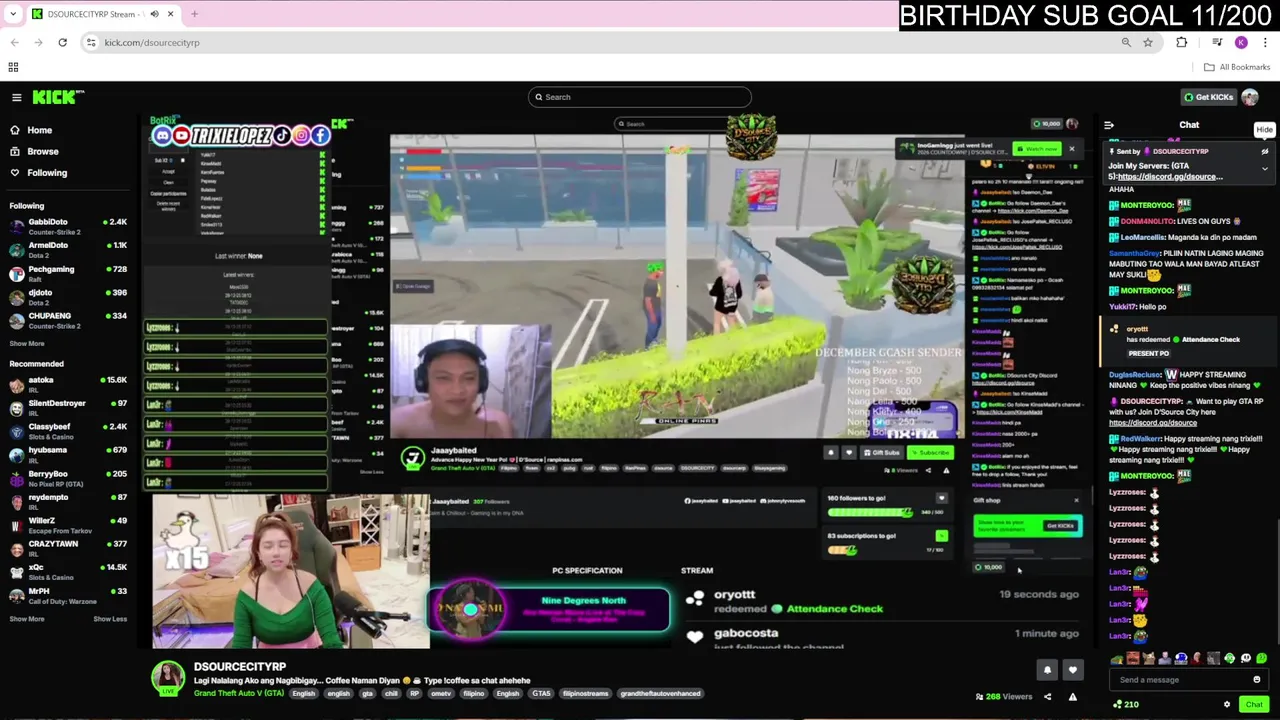Expand the pinned message chevron in chat
Screen dimensions: 1280x720
(x=1264, y=169)
